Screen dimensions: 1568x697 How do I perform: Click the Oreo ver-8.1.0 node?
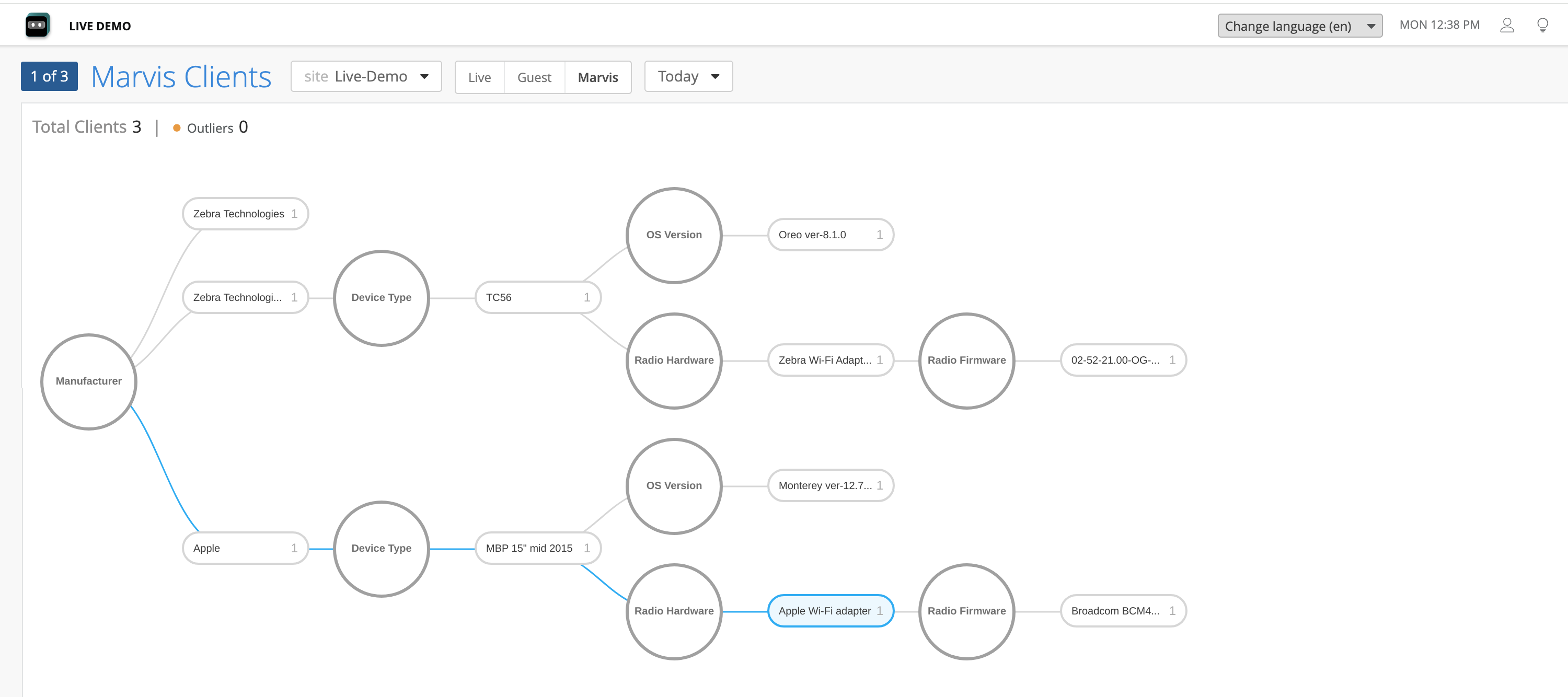tap(831, 235)
